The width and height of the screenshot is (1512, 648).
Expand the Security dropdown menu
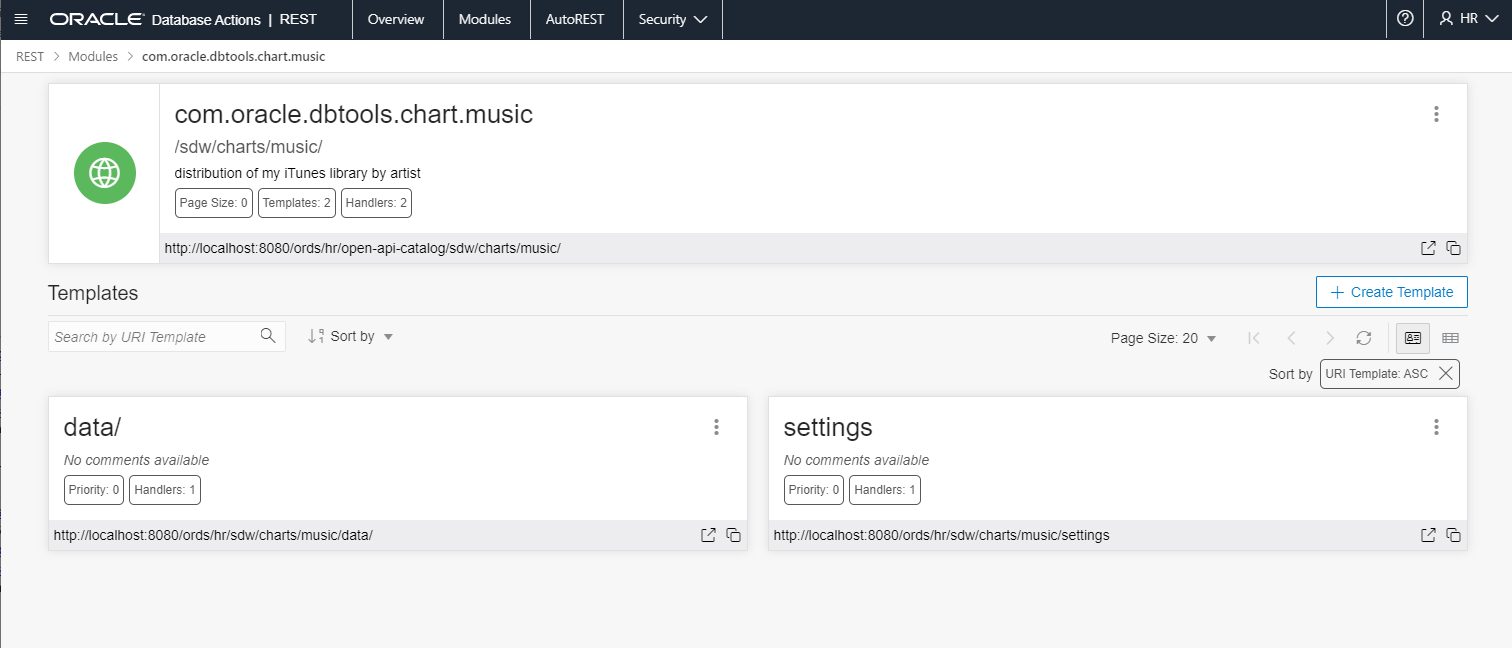coord(673,19)
